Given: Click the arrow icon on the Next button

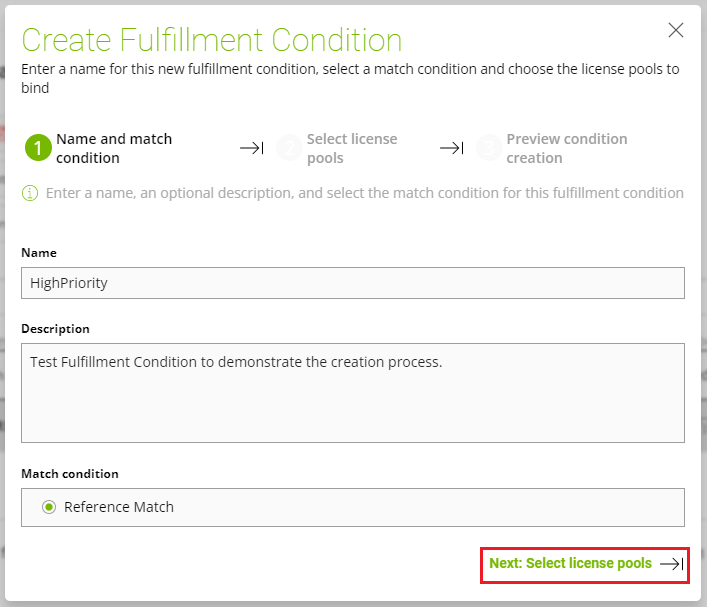Looking at the screenshot, I should click(x=671, y=564).
